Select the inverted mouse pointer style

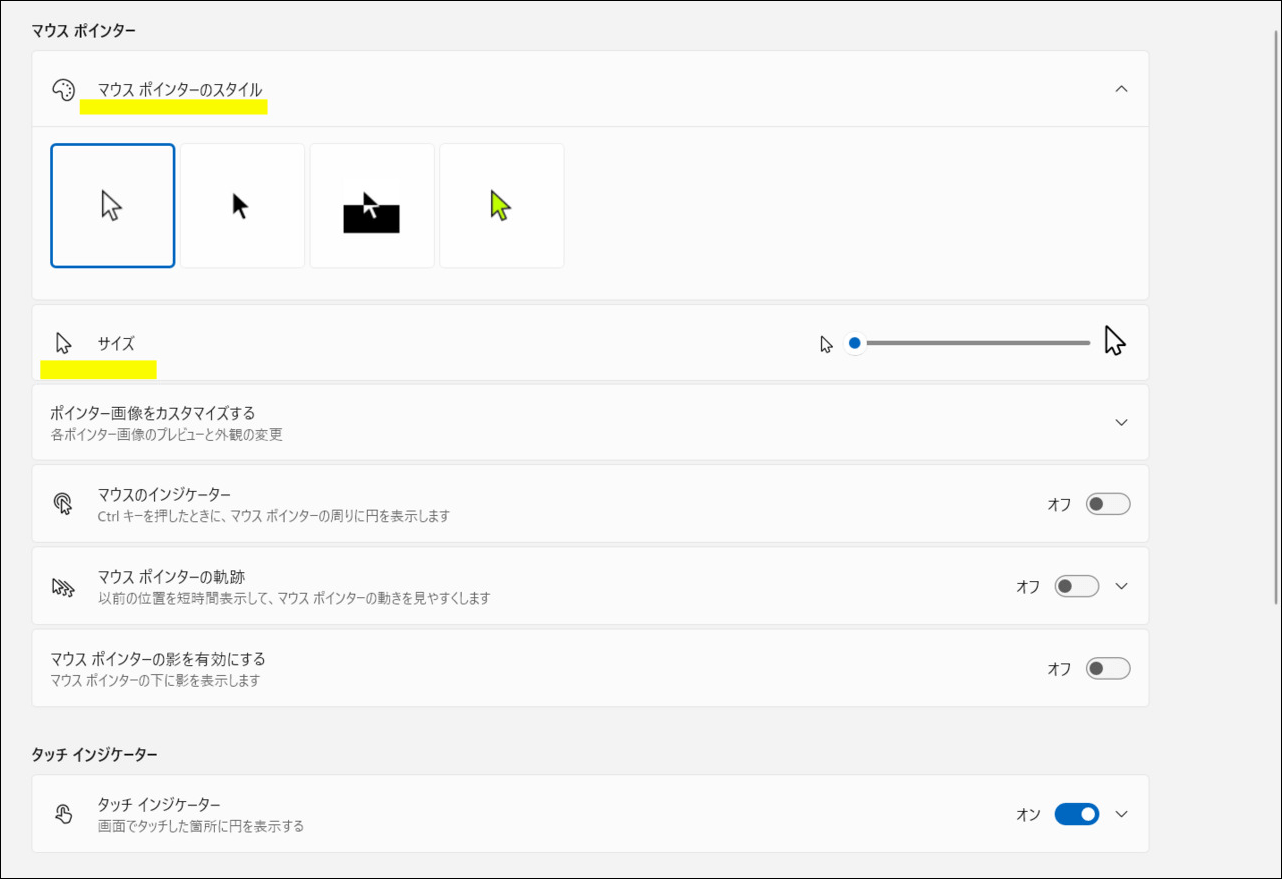(372, 206)
